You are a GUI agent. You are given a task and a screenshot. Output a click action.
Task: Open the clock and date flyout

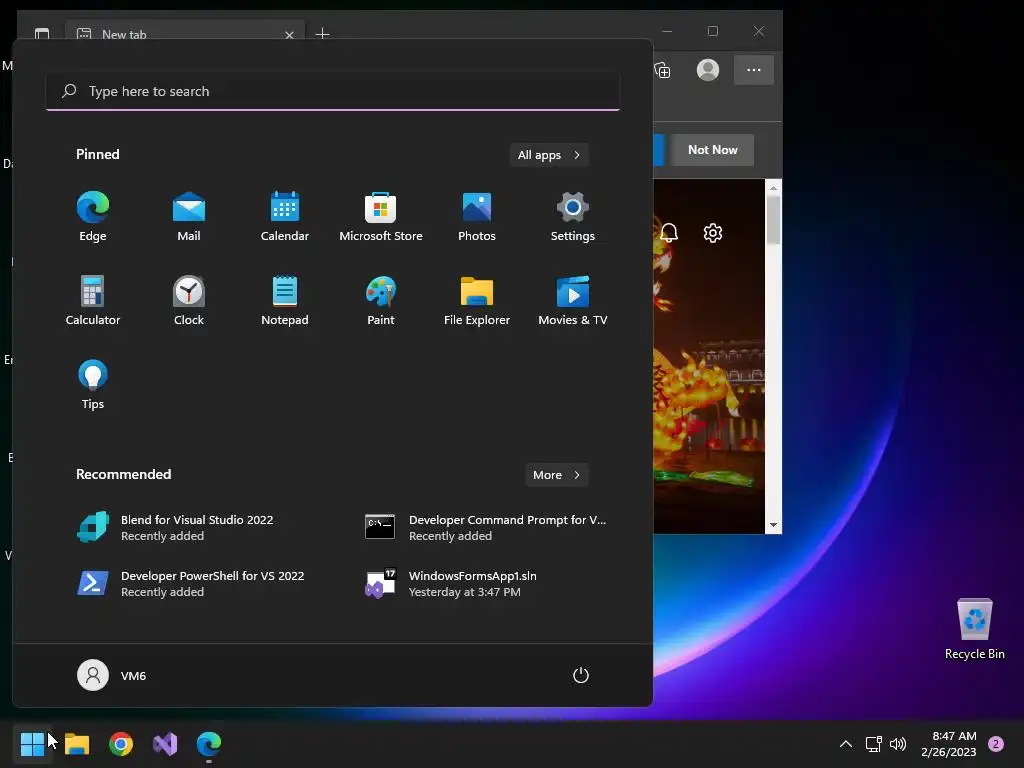(949, 744)
